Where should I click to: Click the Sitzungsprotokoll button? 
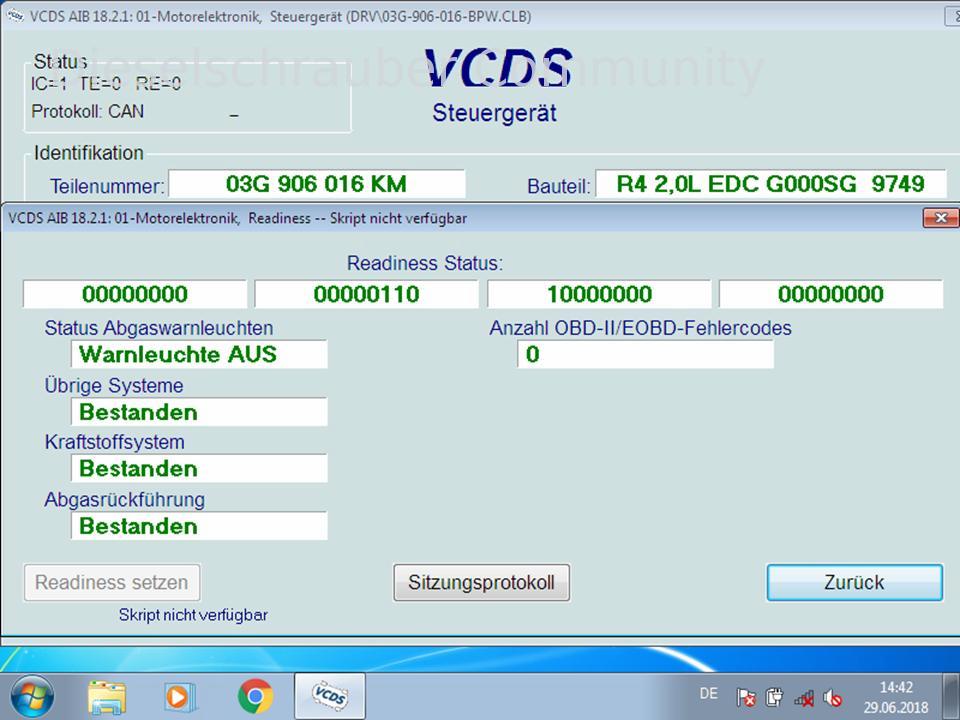(x=482, y=582)
